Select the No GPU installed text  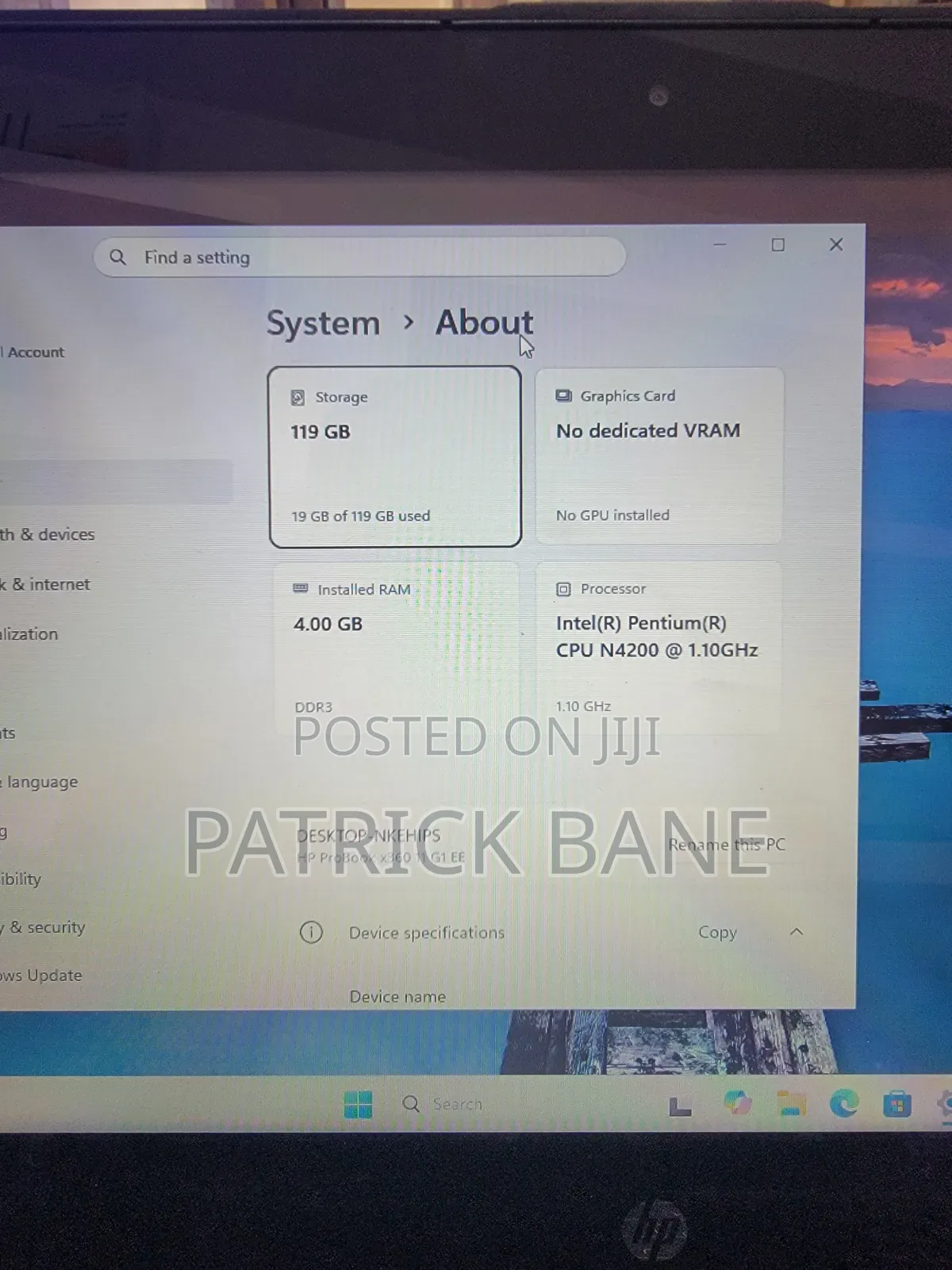point(612,515)
